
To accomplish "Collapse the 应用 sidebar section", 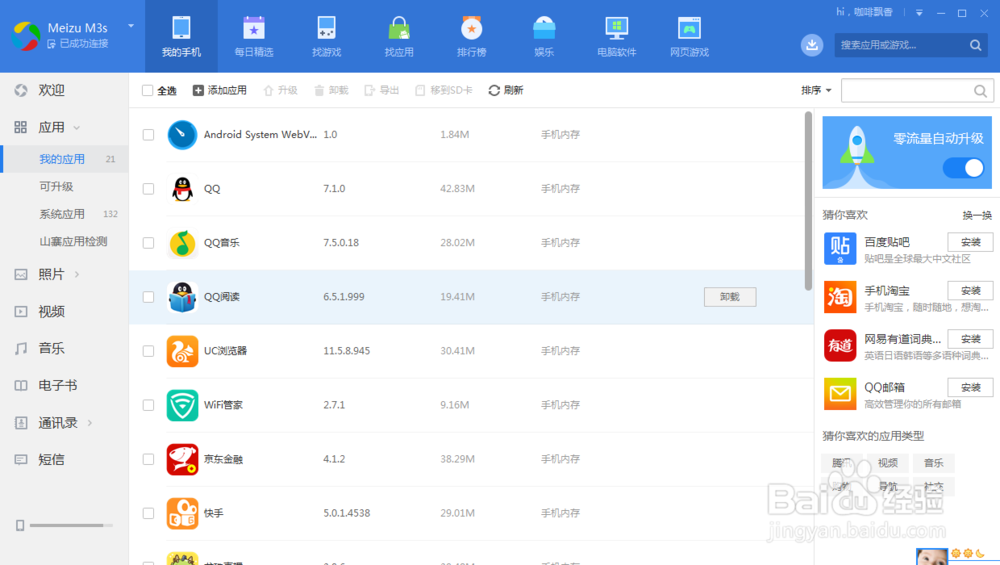I will pos(77,128).
